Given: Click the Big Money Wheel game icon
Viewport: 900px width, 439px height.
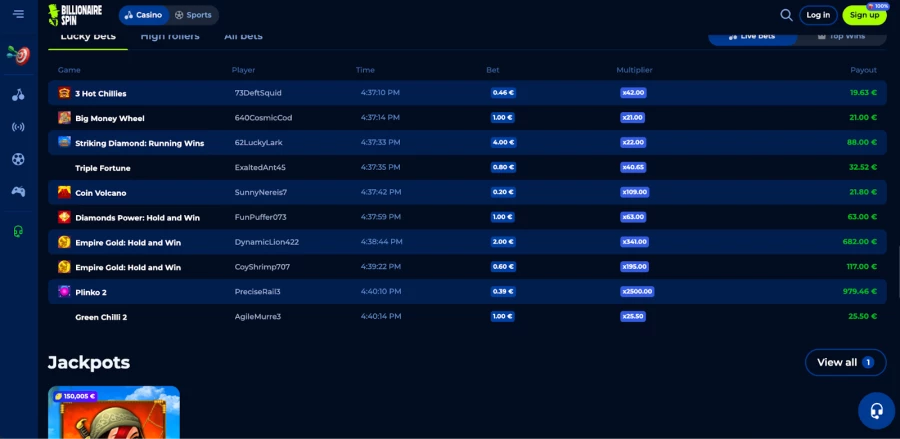Looking at the screenshot, I should click(x=64, y=118).
